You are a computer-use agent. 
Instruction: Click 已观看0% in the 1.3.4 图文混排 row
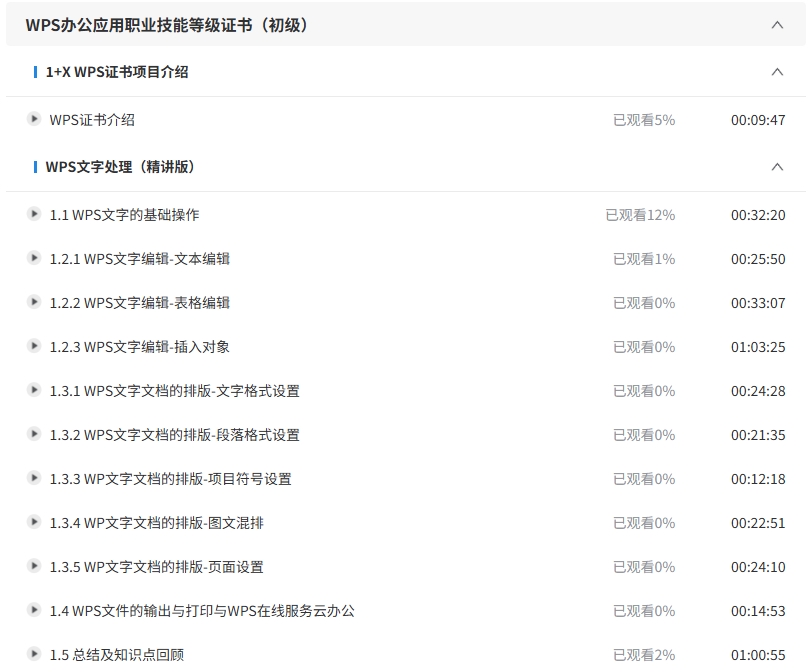(644, 523)
